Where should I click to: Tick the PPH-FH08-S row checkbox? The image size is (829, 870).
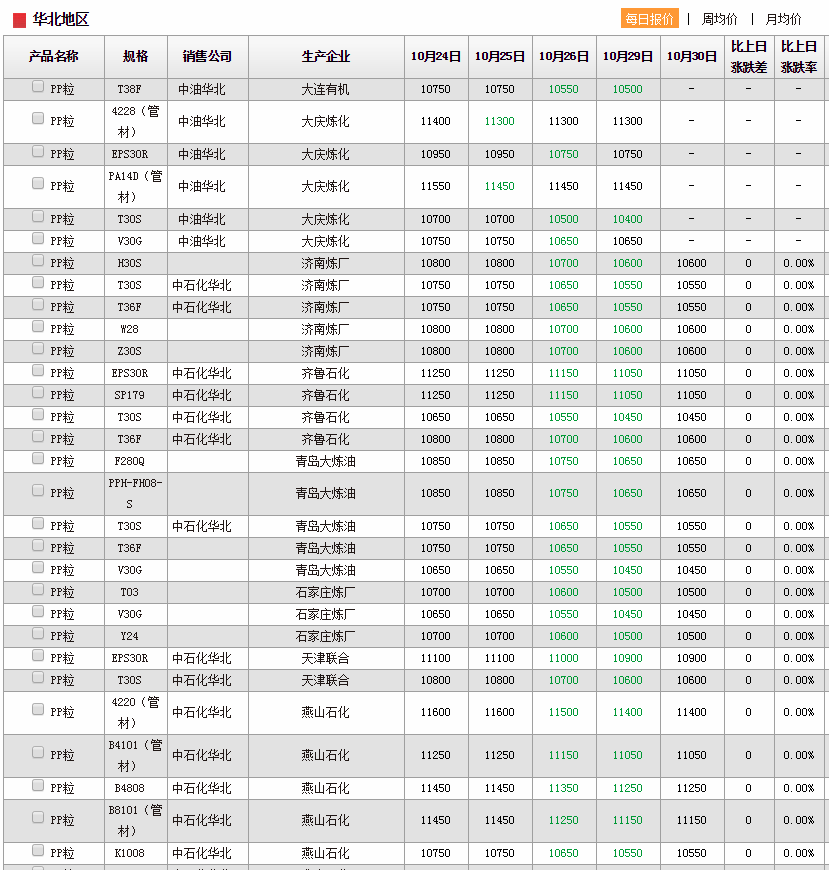click(x=38, y=490)
